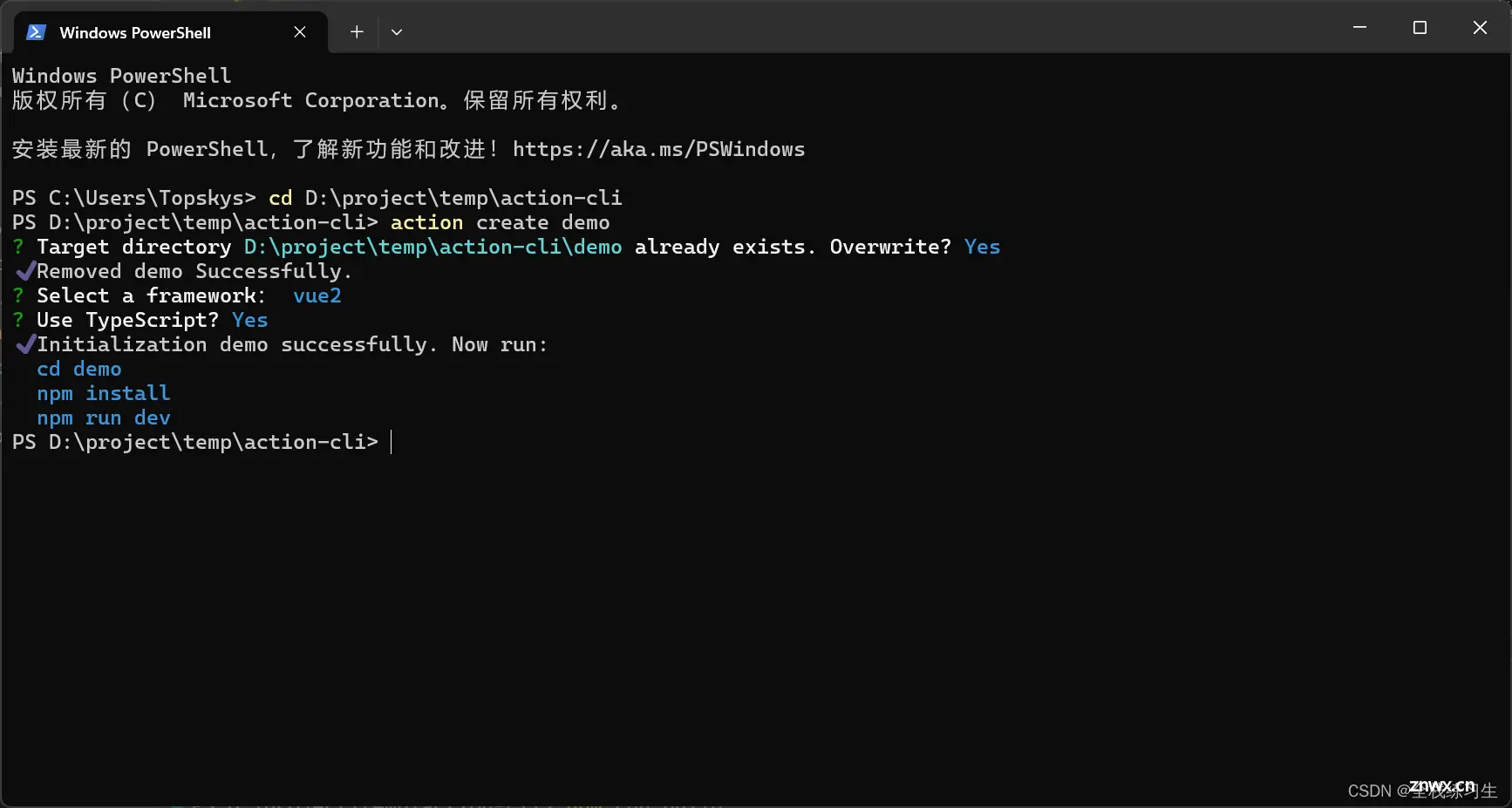Click 'Select a framework:' prompt text
Viewport: 1512px width, 808px height.
[151, 295]
